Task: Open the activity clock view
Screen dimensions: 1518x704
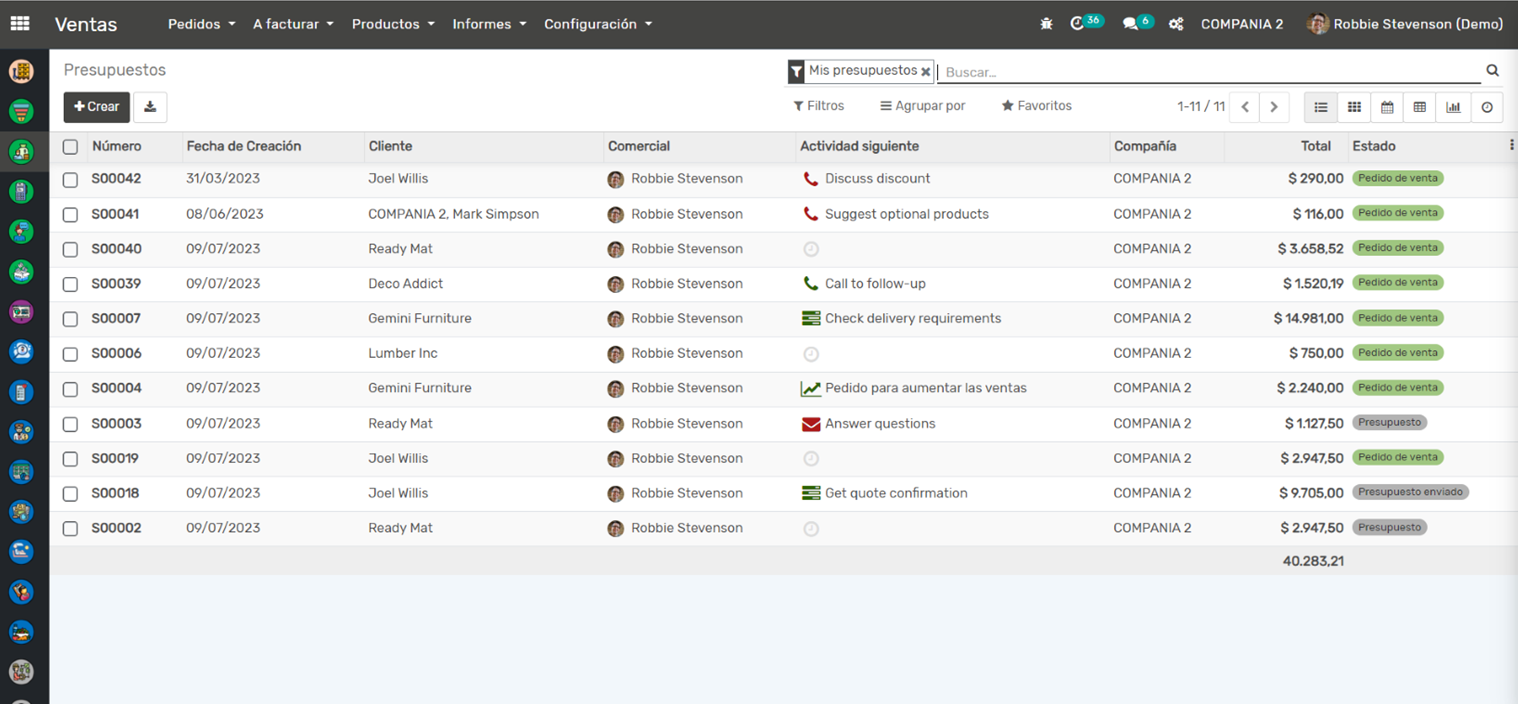Action: coord(1487,107)
